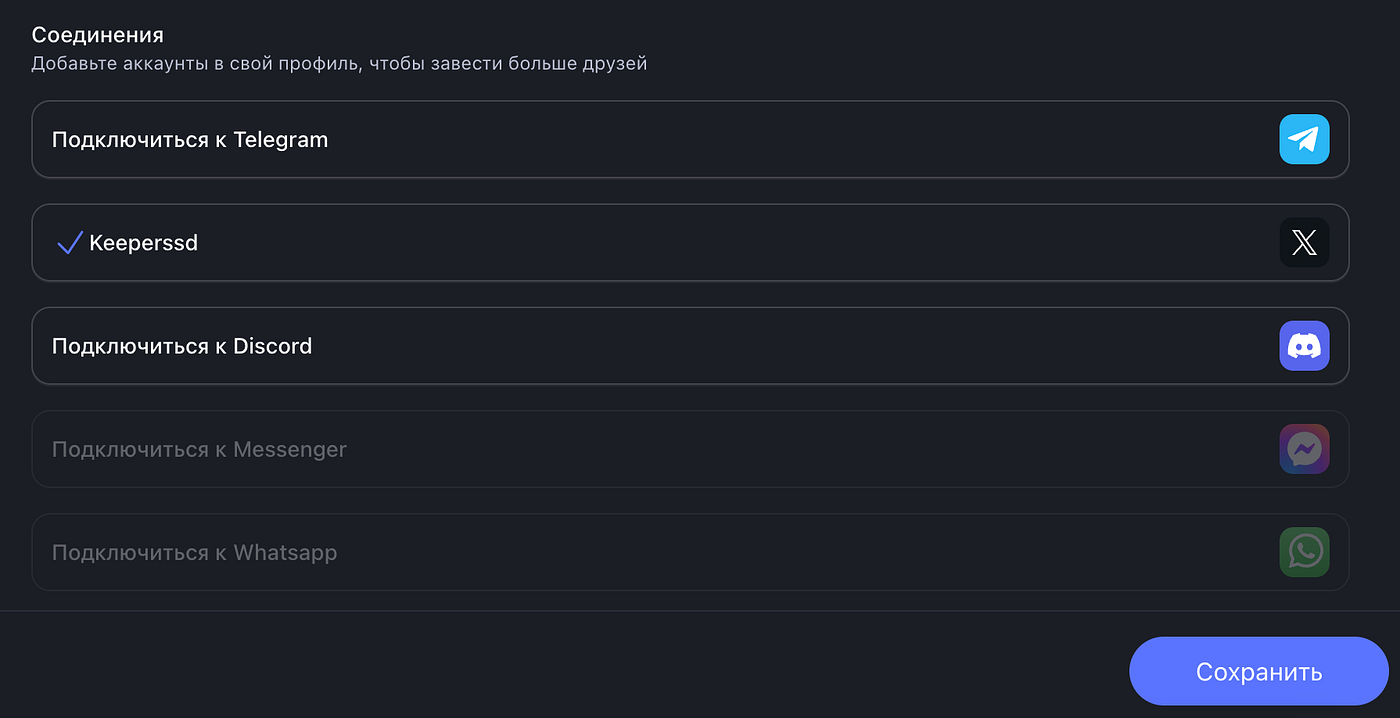The image size is (1400, 718).
Task: Click the blue checkmark beside Keeperssd
Action: pos(69,243)
